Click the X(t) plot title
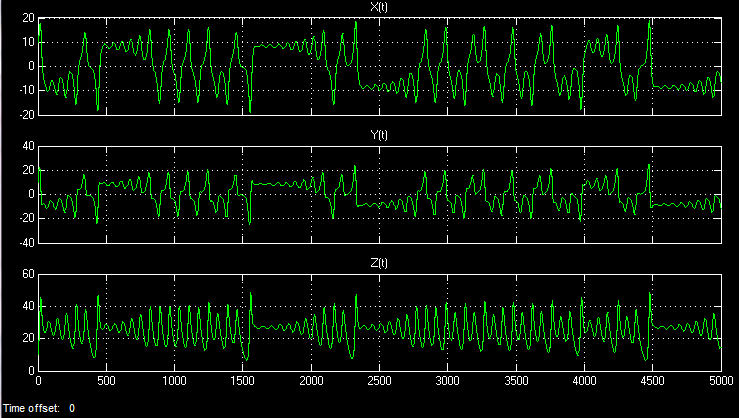Viewport: 739px width, 418px height. 379,7
